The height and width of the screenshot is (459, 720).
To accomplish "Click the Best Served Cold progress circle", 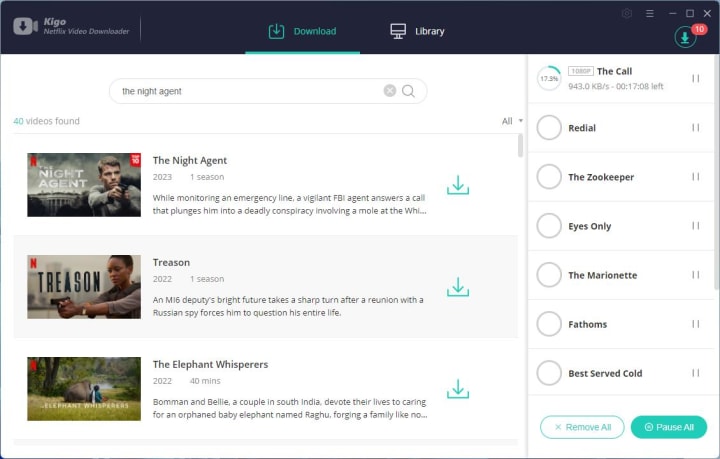I will coord(549,373).
